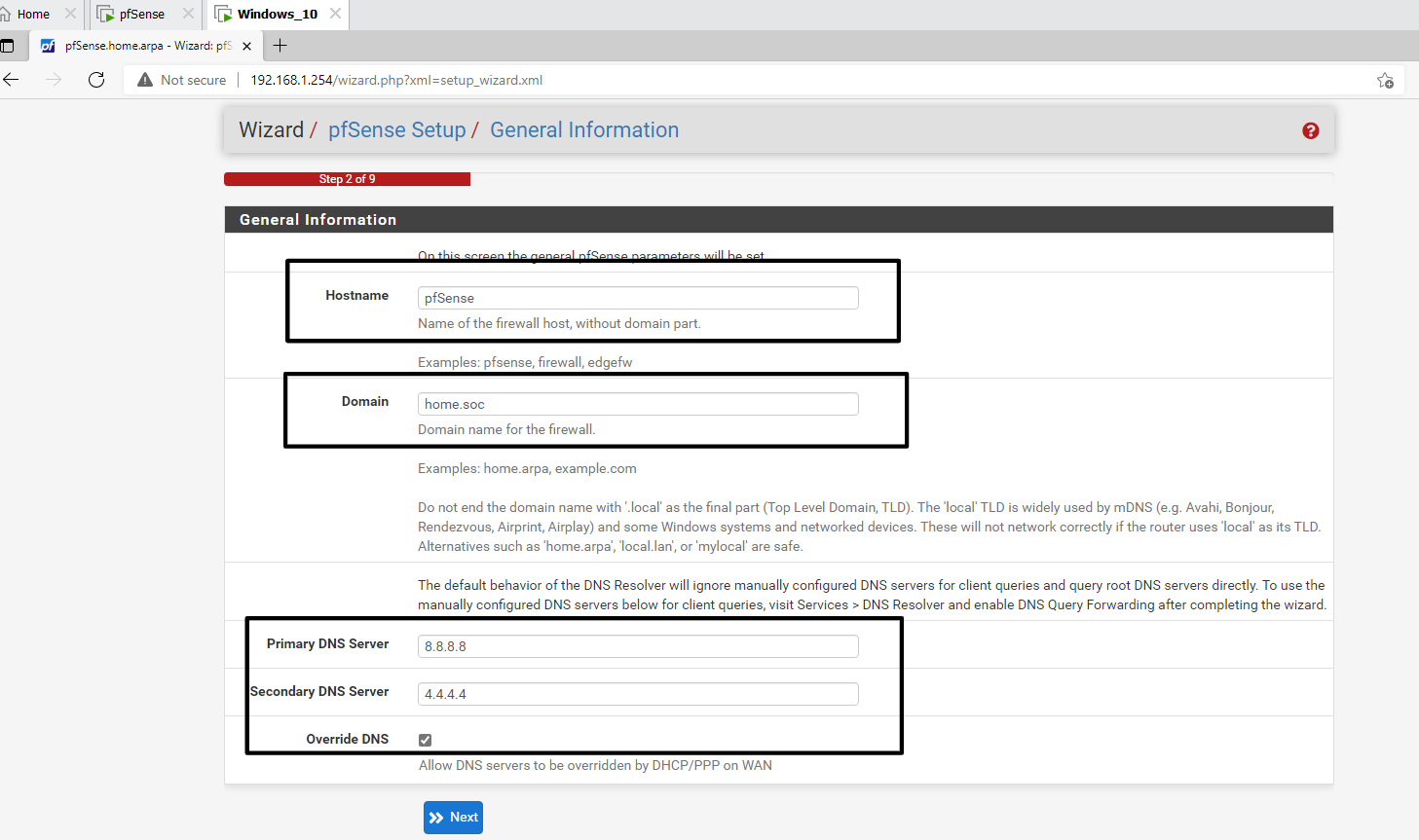1419x840 pixels.
Task: Click the Hostname label
Action: click(356, 295)
